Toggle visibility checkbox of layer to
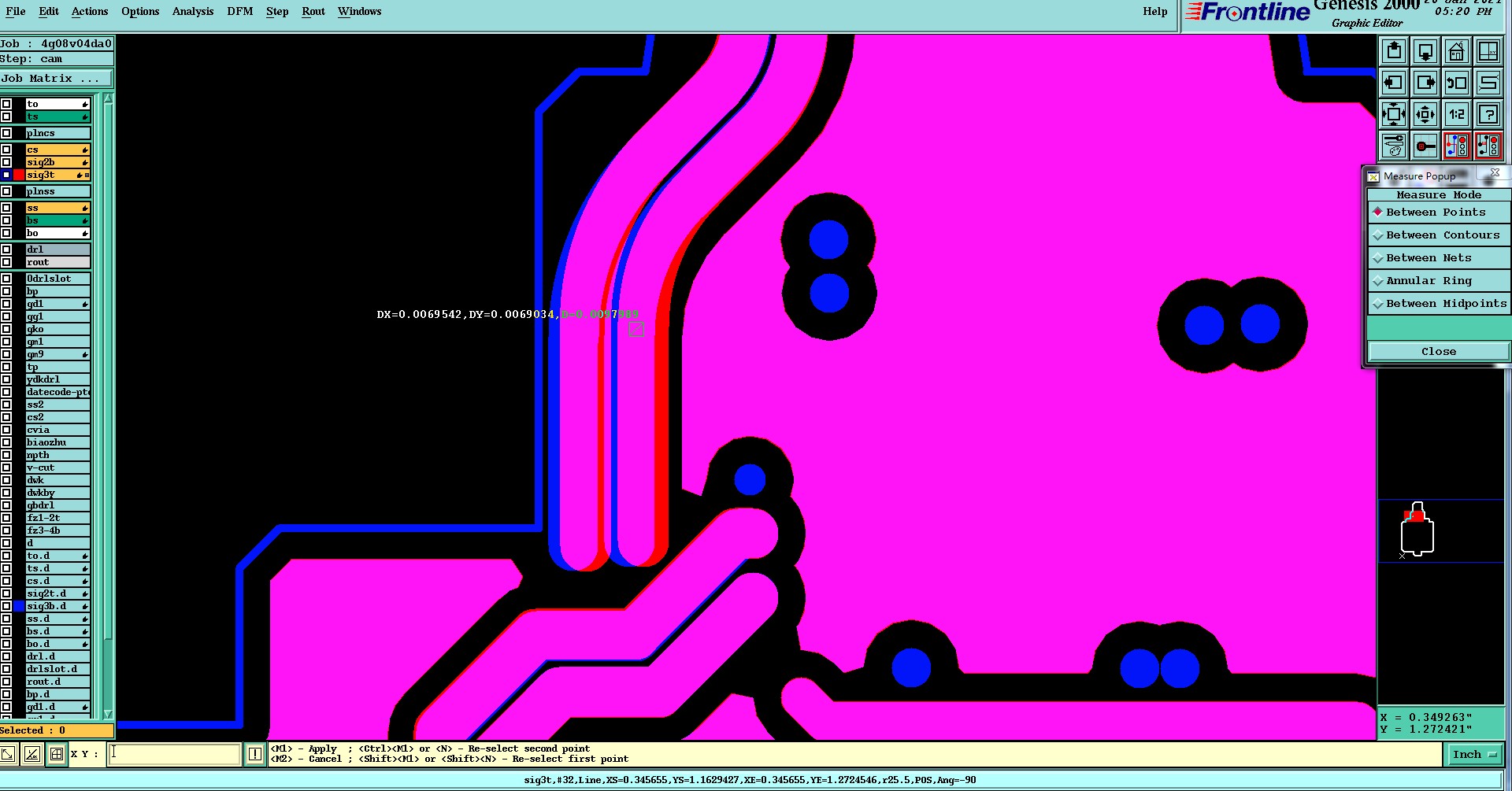 pos(6,104)
